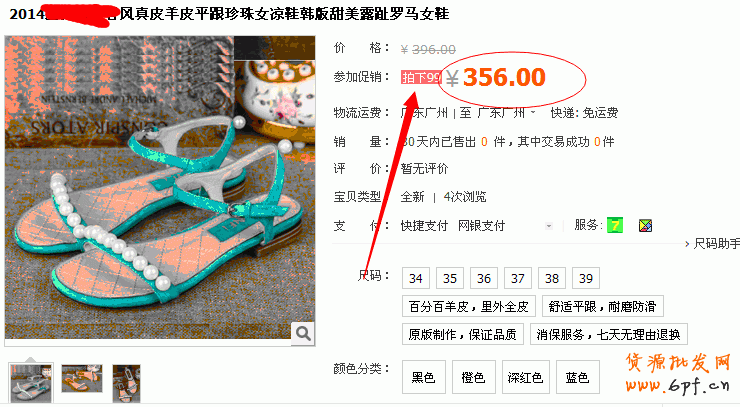Select size 34
This screenshot has width=740, height=407.
pyautogui.click(x=416, y=278)
